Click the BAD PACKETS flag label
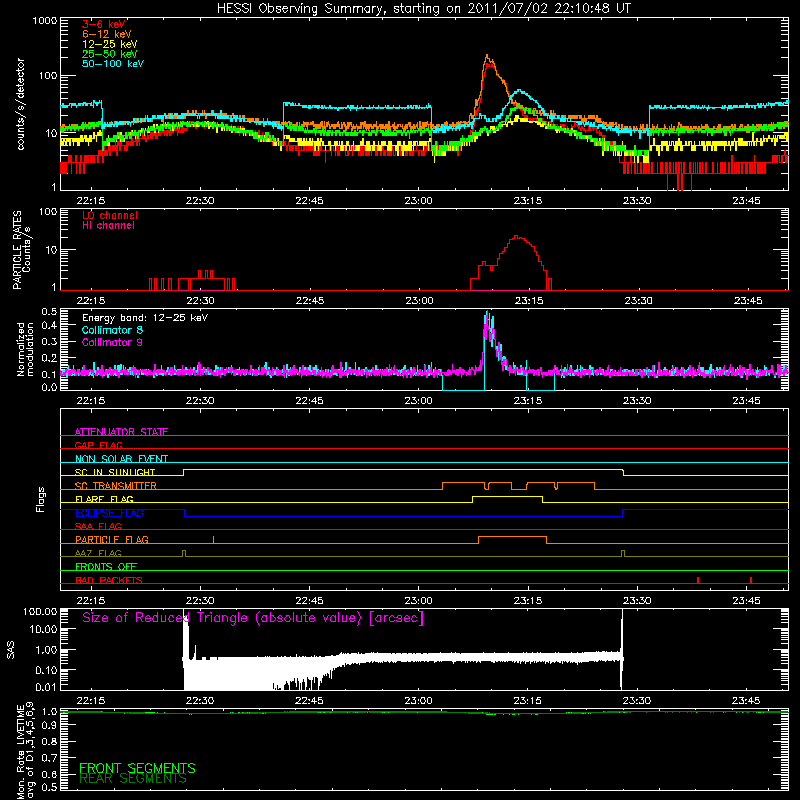Image resolution: width=800 pixels, height=800 pixels. pyautogui.click(x=109, y=580)
